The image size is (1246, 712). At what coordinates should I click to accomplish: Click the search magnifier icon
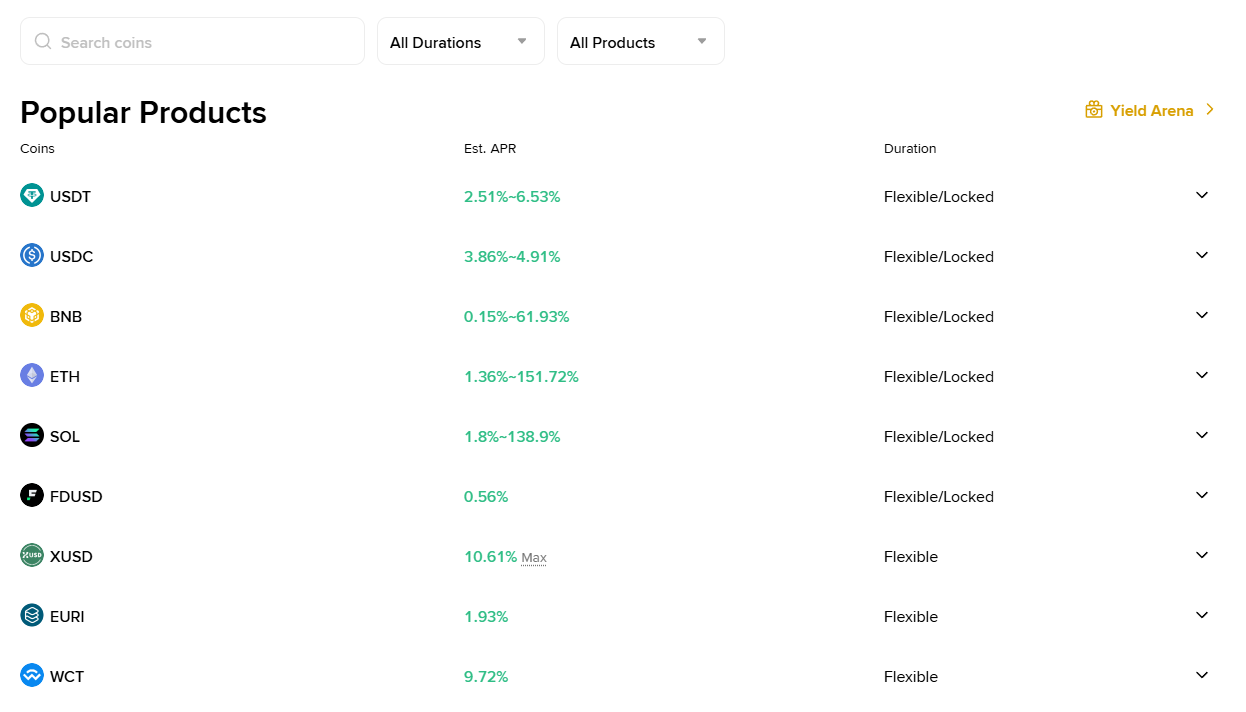click(x=42, y=41)
